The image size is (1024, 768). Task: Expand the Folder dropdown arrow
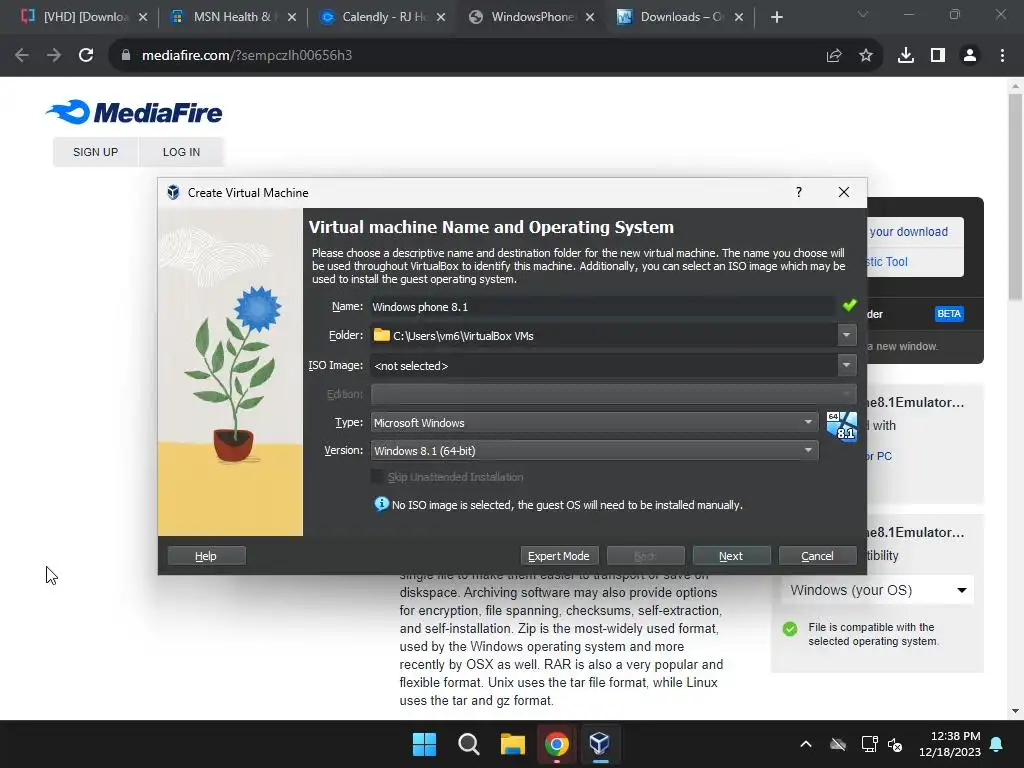pos(846,335)
